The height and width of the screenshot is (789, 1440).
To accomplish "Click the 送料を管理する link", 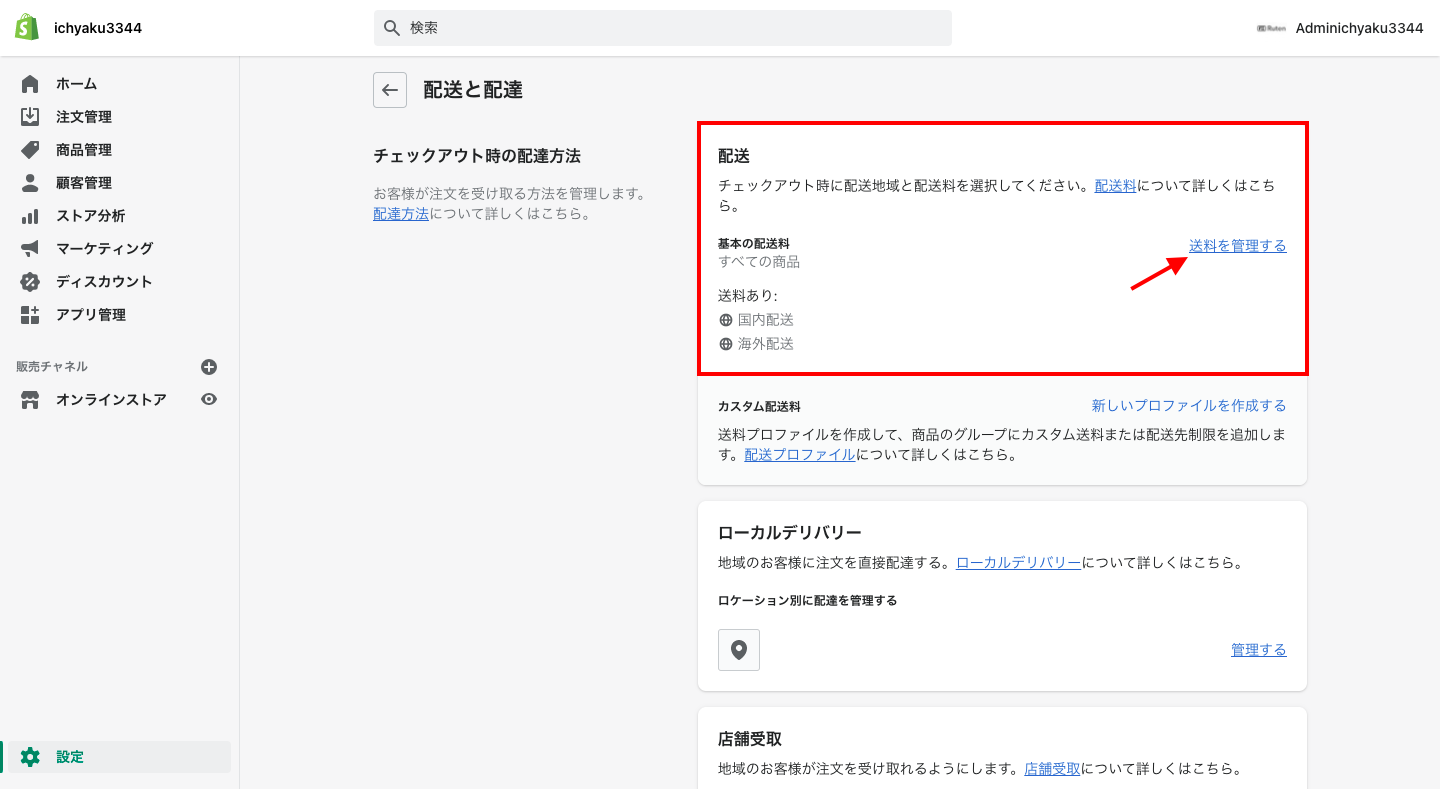I will (1238, 246).
